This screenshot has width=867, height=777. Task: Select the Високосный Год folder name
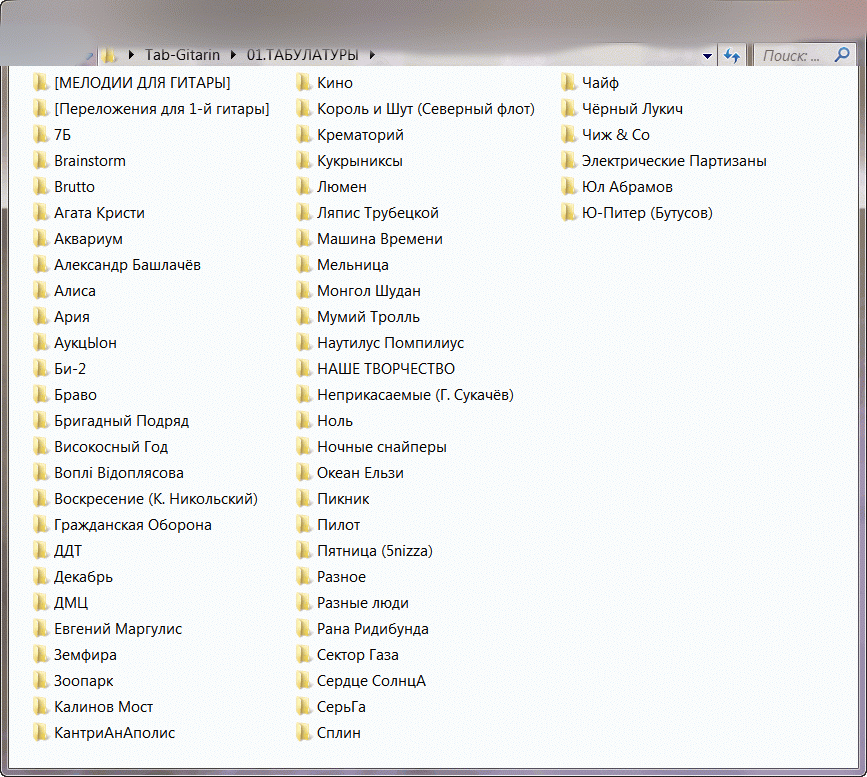click(111, 447)
